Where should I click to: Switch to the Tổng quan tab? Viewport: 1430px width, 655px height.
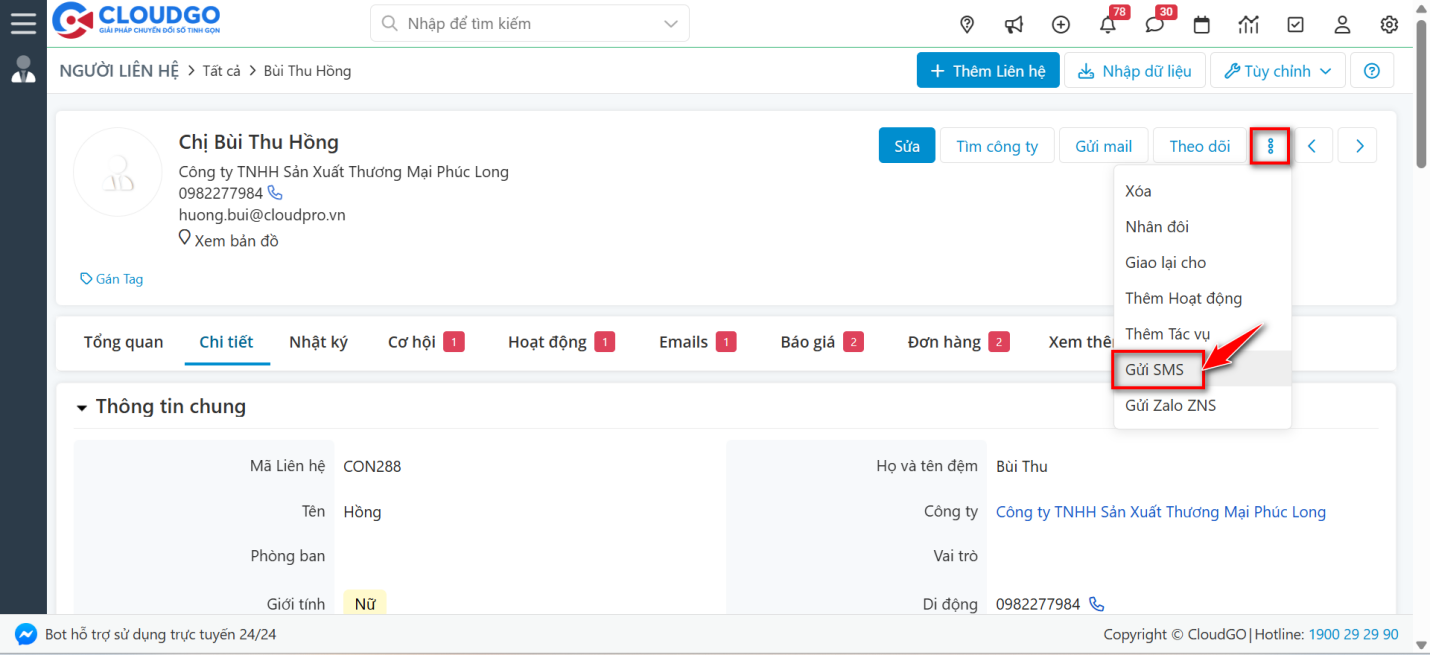coord(122,341)
